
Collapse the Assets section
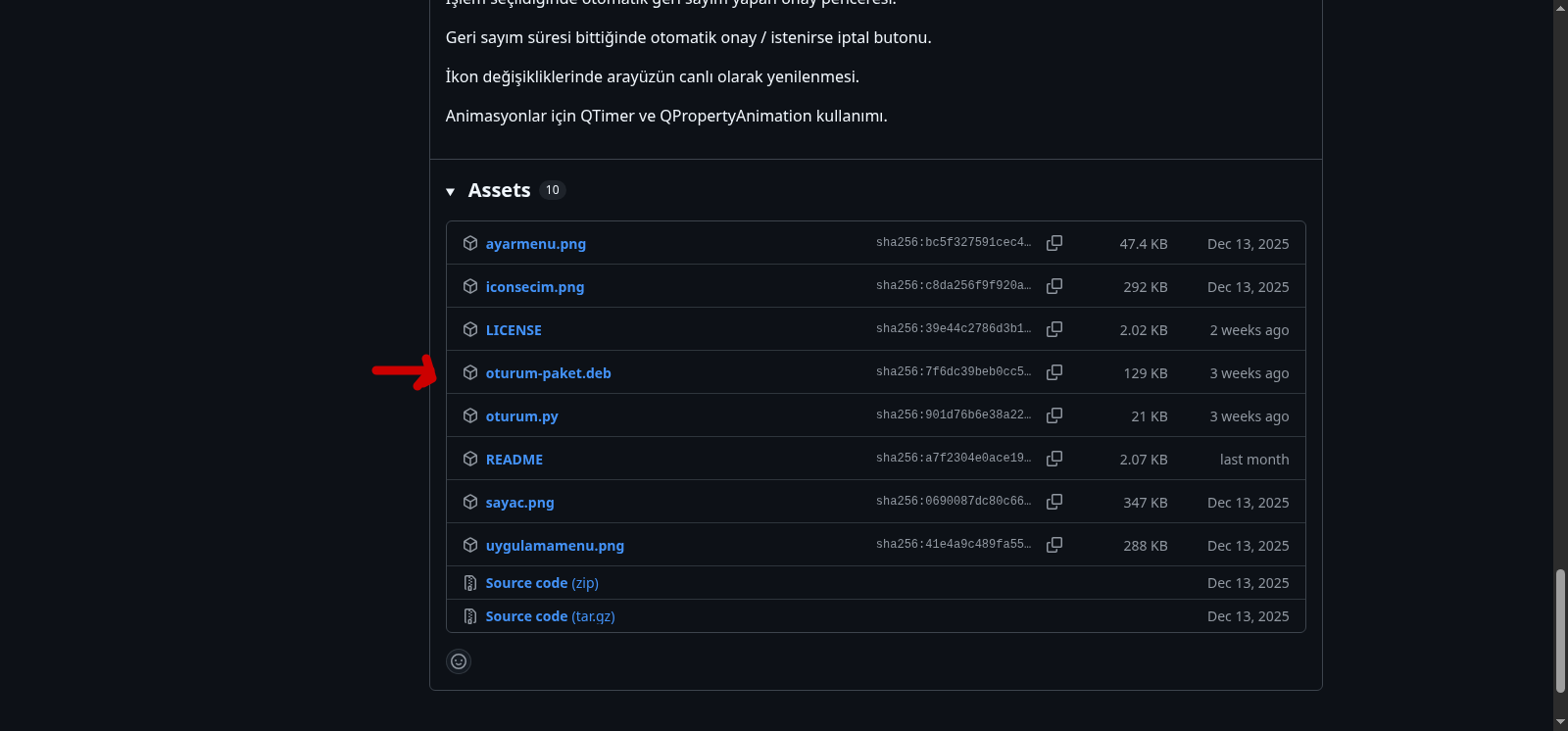point(451,191)
